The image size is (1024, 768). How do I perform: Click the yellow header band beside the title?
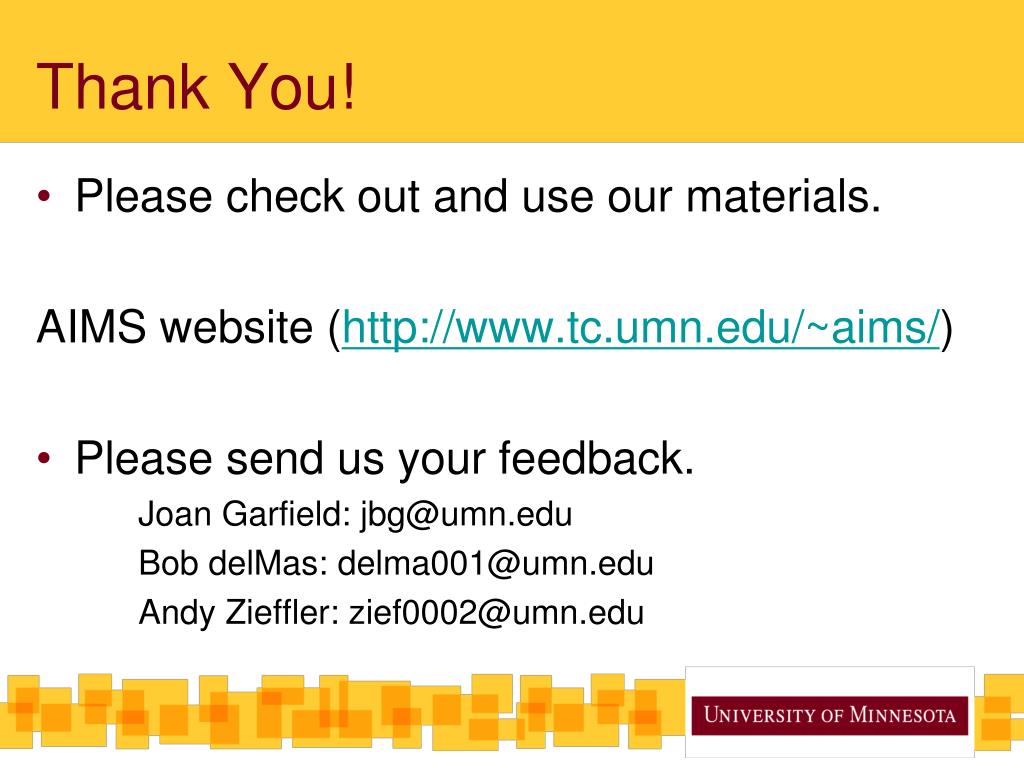tap(686, 72)
